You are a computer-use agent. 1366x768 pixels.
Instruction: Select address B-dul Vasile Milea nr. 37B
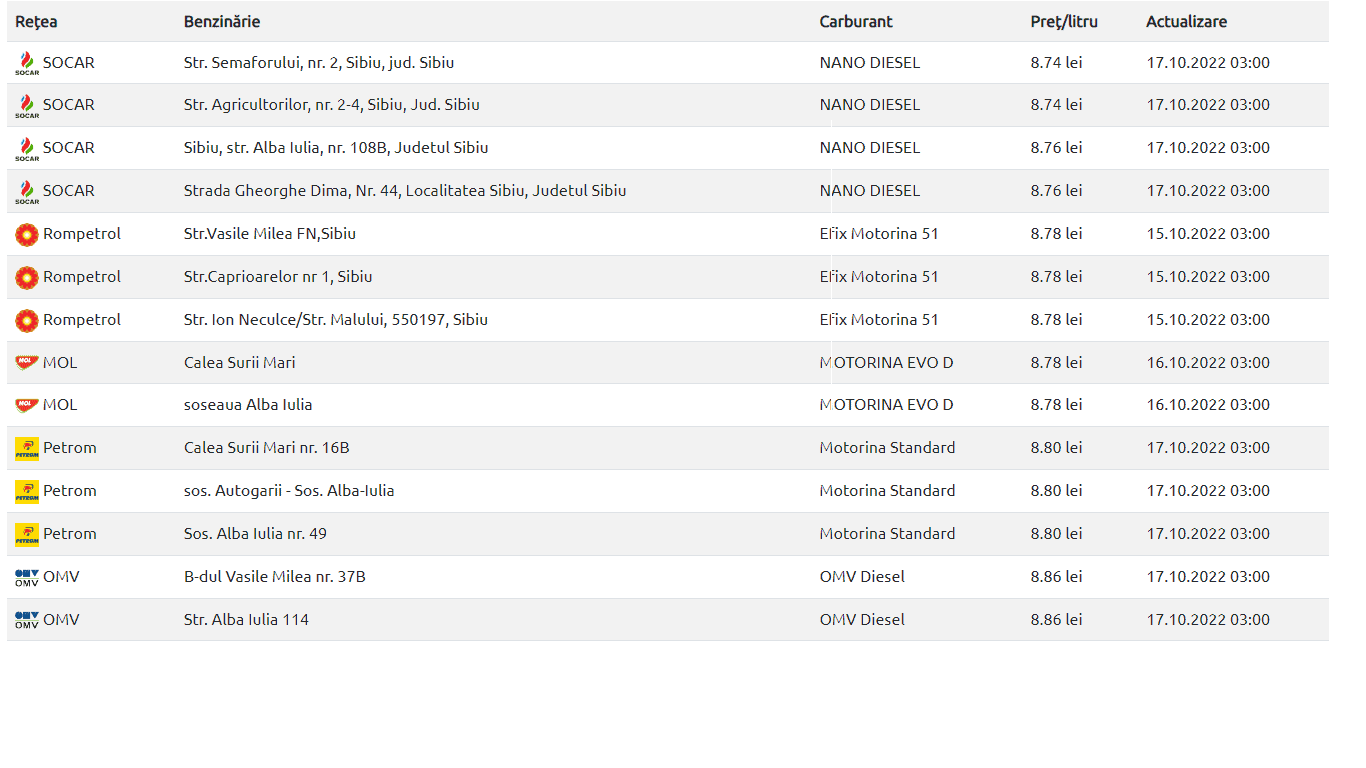point(275,576)
